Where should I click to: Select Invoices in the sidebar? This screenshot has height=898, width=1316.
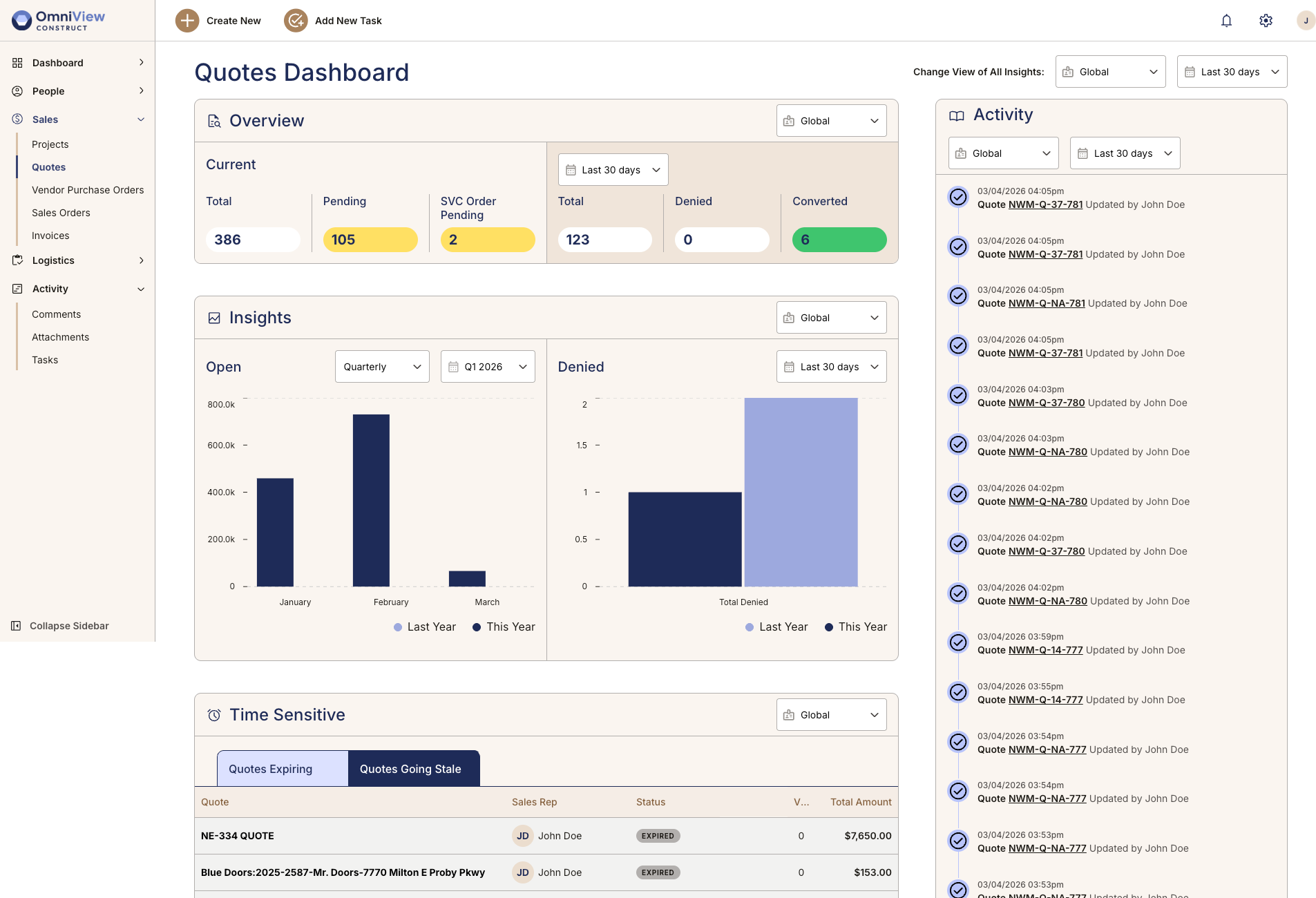(x=50, y=236)
